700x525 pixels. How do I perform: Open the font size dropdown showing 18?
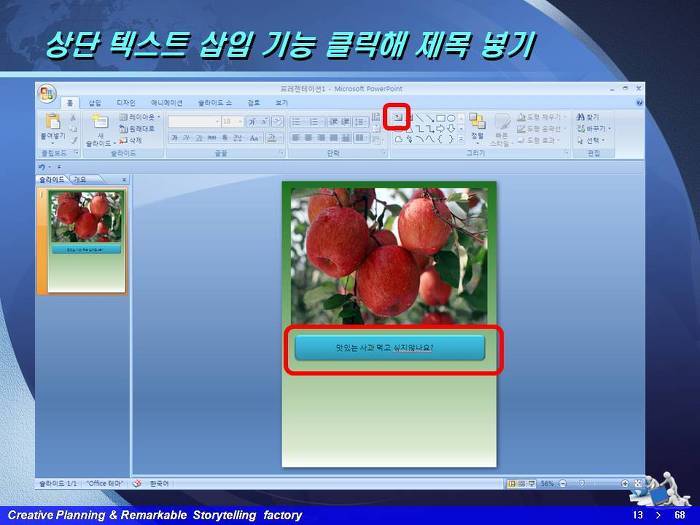[x=232, y=121]
